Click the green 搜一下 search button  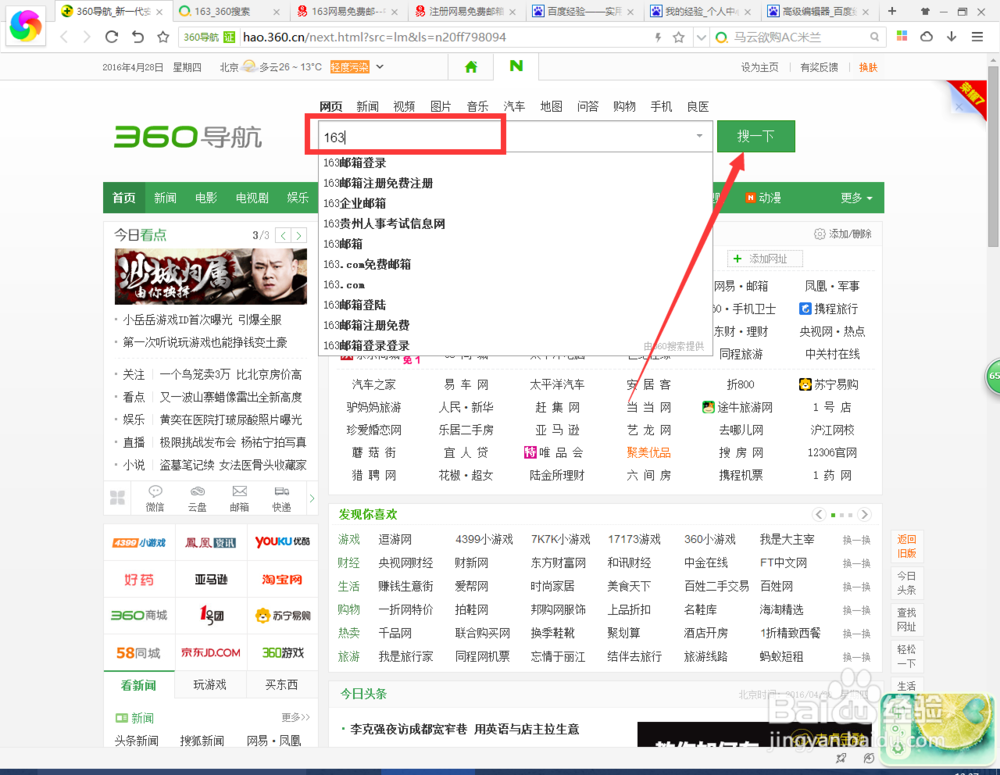[756, 136]
